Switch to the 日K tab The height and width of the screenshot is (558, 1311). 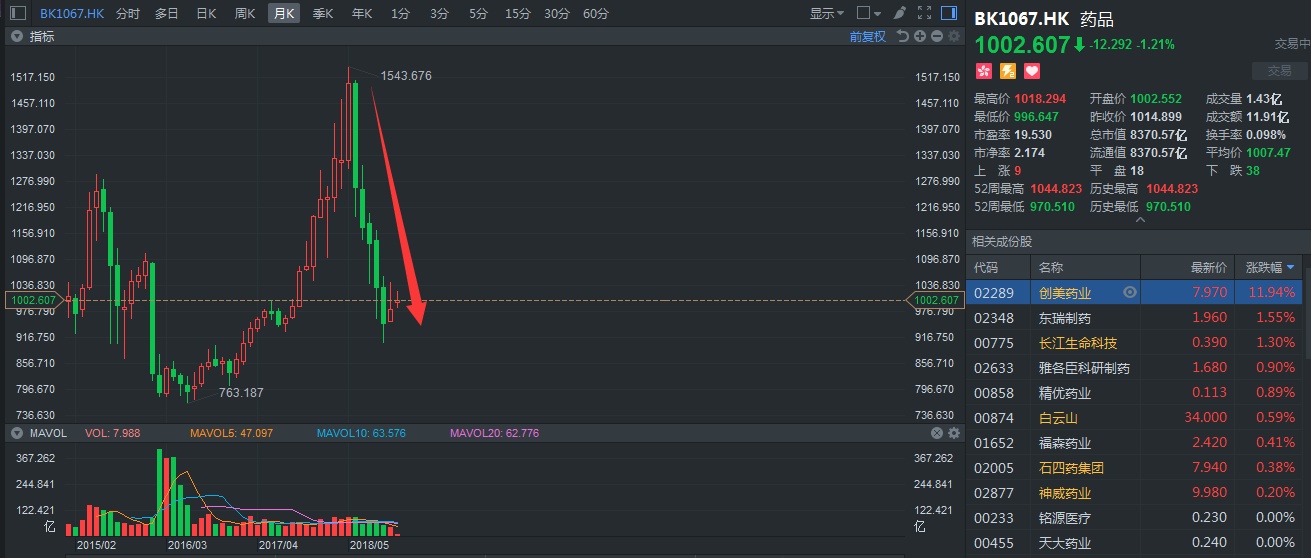(x=206, y=14)
